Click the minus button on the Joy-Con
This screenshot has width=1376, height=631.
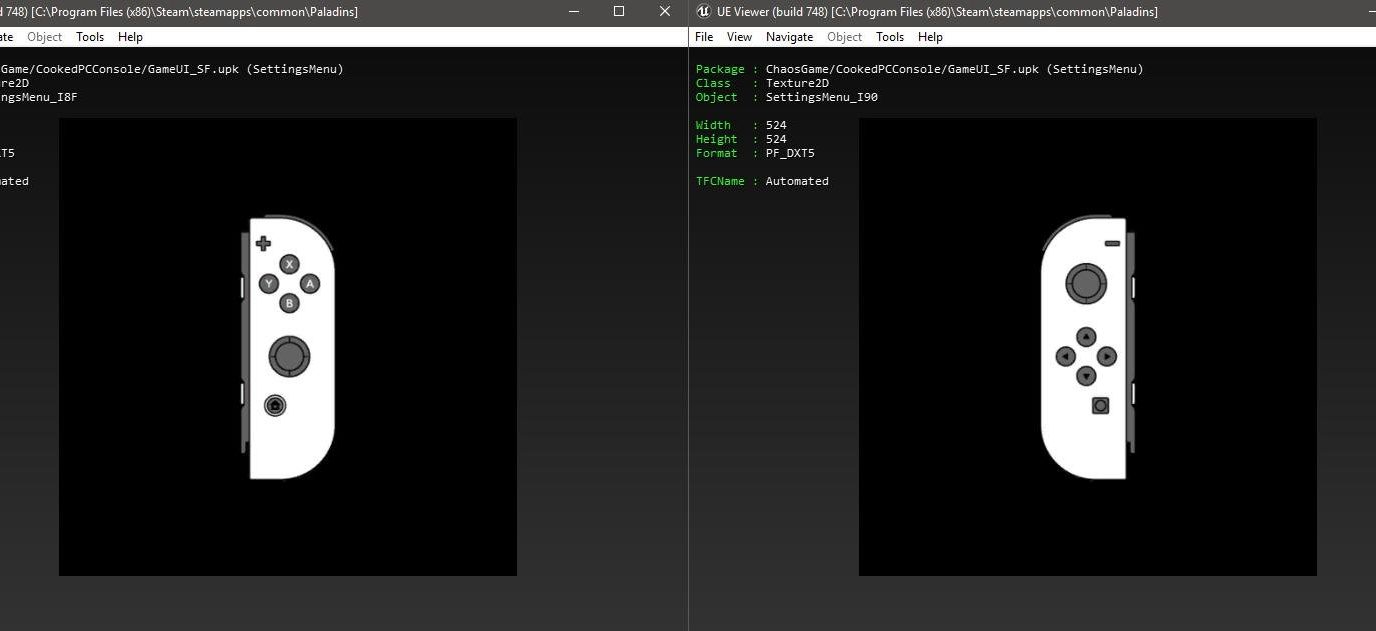coord(1112,244)
